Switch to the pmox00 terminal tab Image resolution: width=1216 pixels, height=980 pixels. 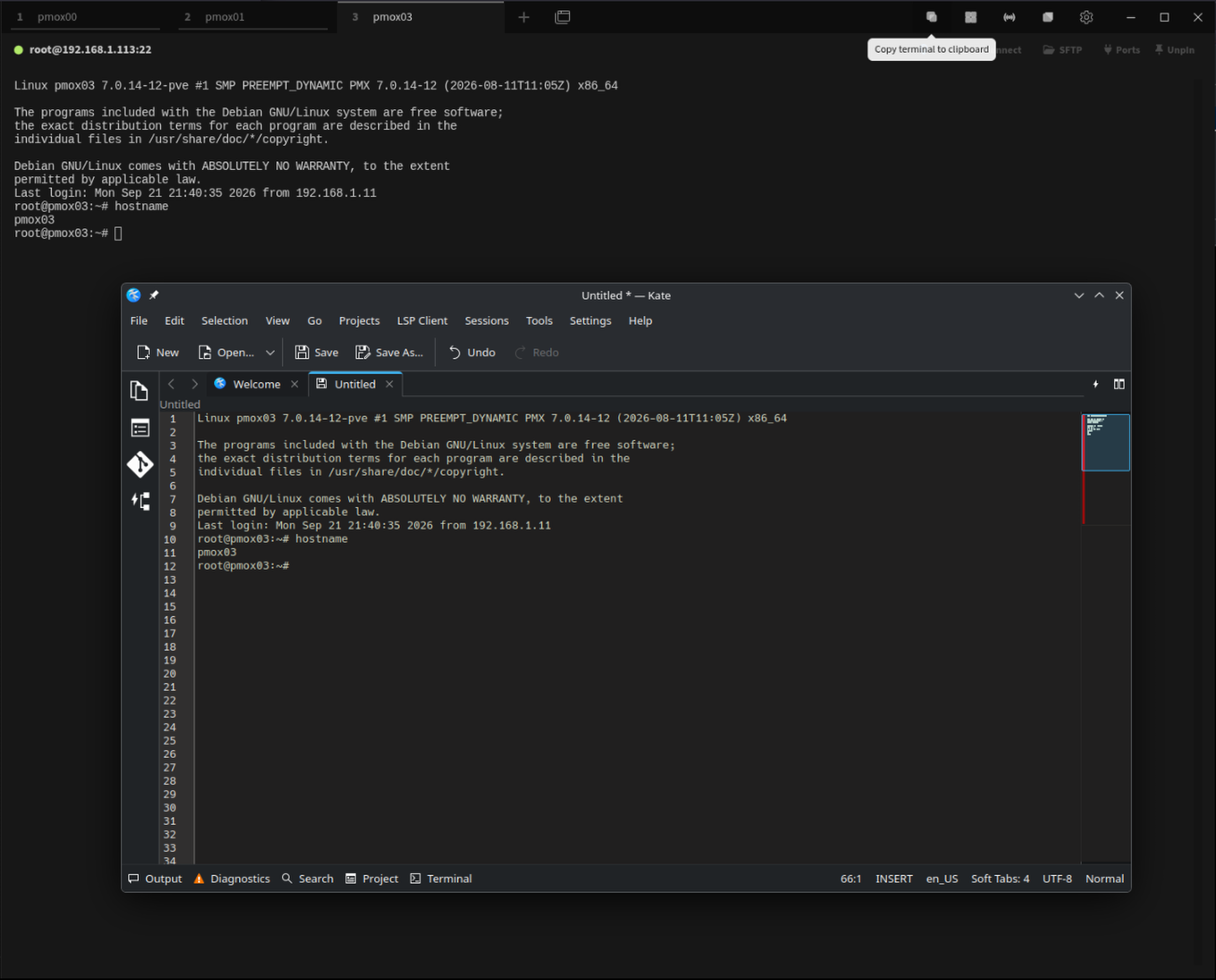click(x=84, y=17)
